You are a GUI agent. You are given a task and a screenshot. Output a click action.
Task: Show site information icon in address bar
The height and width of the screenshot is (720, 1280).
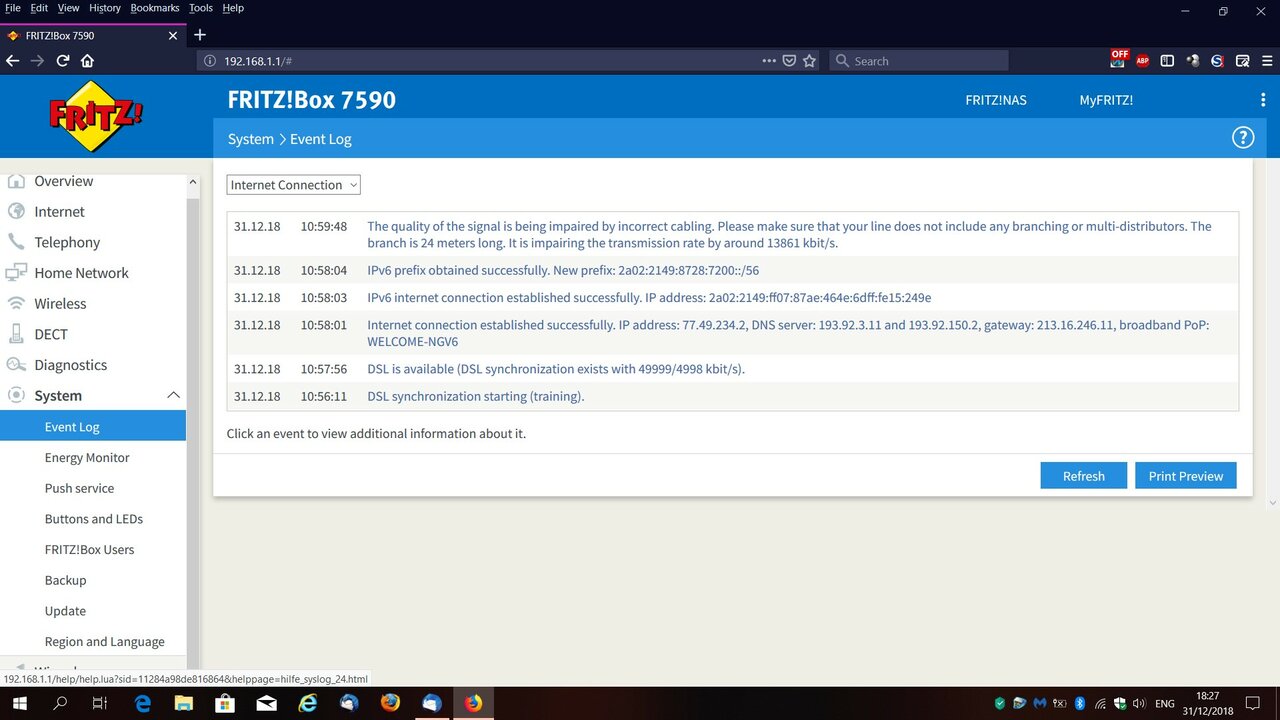pos(210,61)
